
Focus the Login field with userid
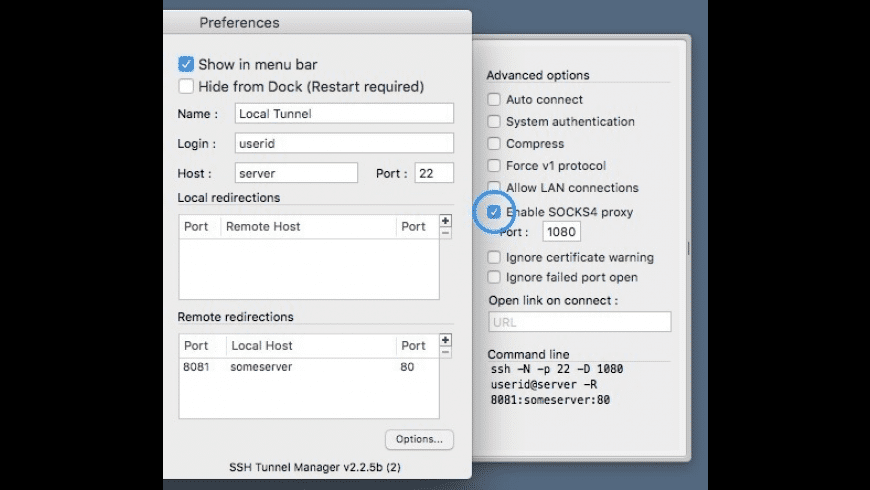coord(344,144)
